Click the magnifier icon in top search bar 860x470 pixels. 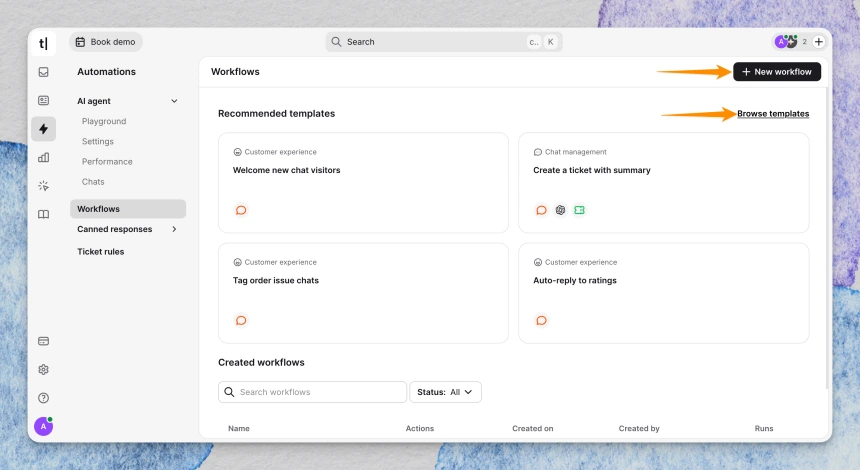[336, 42]
